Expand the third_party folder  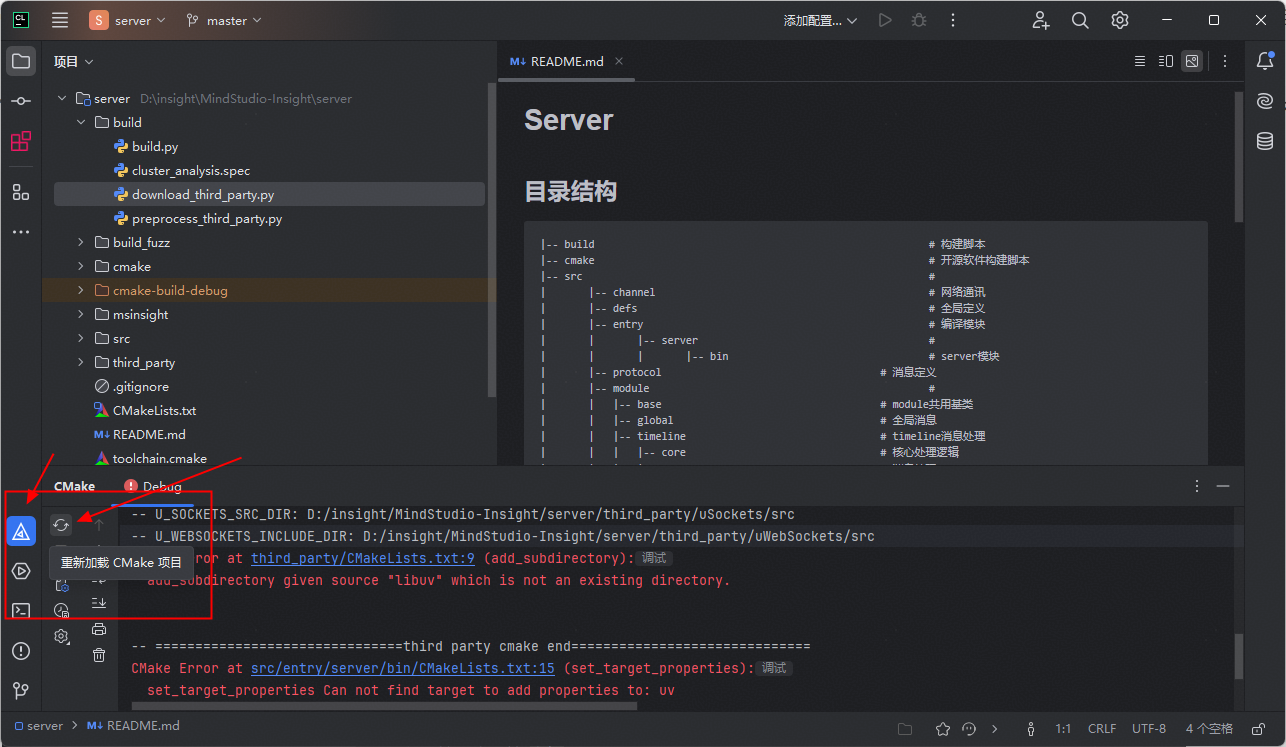click(x=81, y=362)
